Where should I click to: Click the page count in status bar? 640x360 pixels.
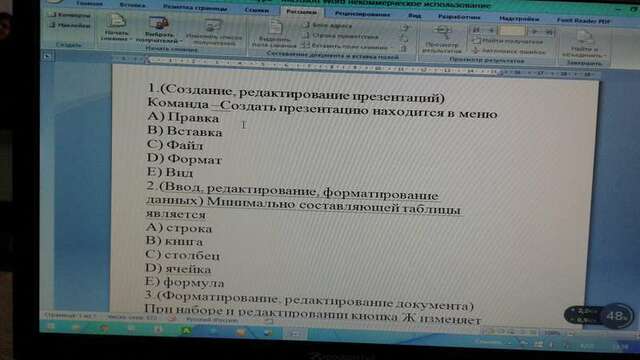click(69, 316)
